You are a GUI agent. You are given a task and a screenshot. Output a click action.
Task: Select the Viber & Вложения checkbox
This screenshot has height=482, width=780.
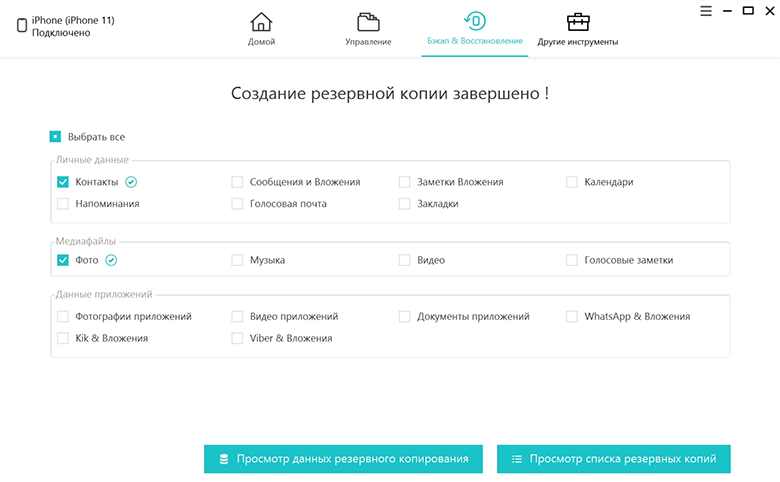click(x=237, y=338)
